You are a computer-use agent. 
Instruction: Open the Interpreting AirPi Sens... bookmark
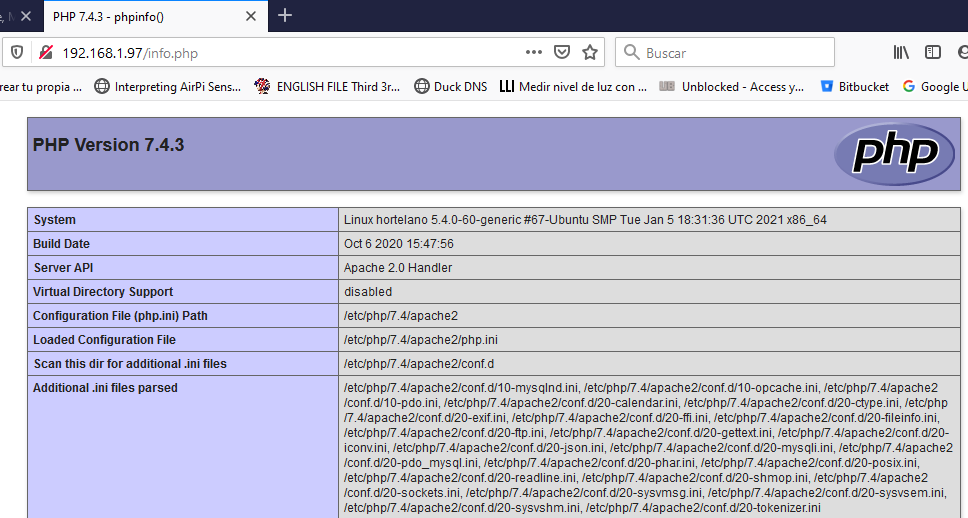[167, 87]
